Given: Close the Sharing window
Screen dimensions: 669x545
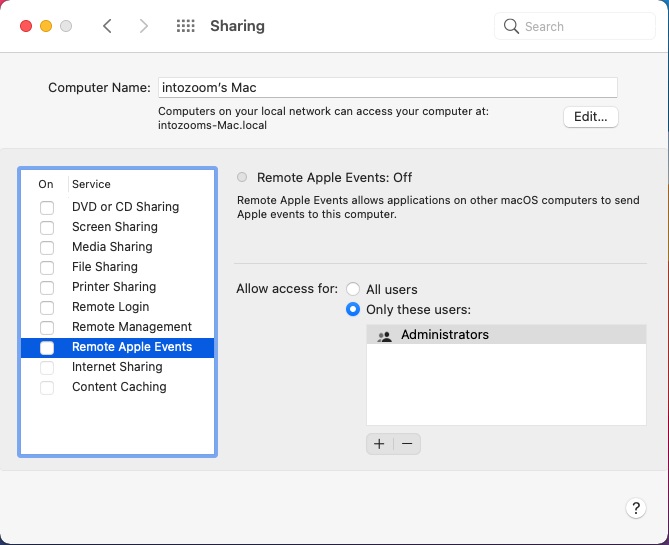Looking at the screenshot, I should click(x=26, y=26).
